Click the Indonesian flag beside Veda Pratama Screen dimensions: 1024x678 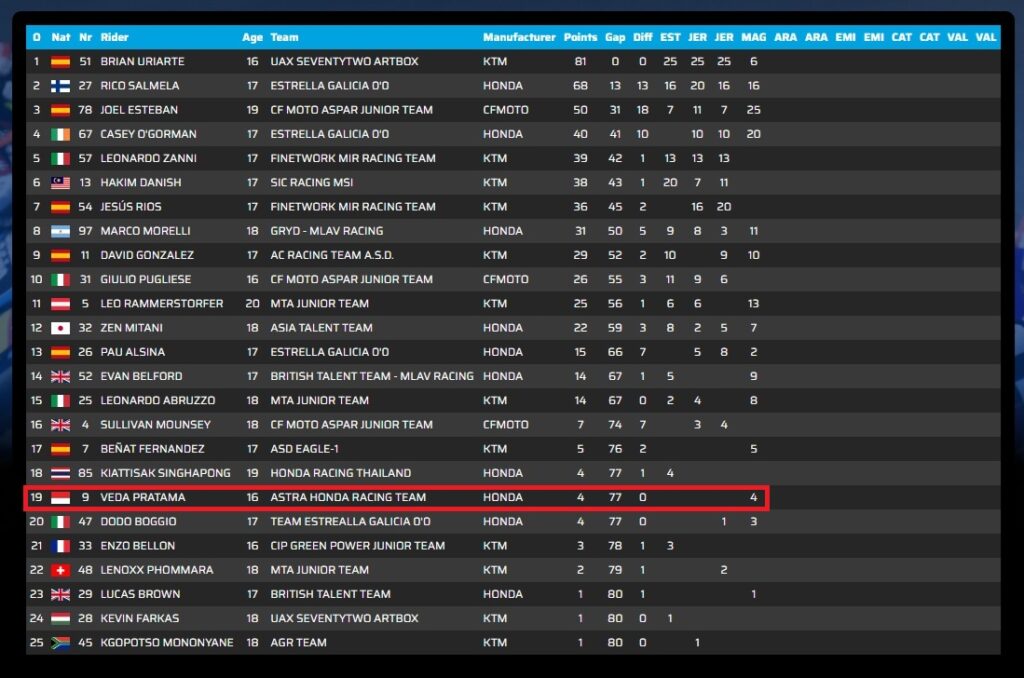60,497
